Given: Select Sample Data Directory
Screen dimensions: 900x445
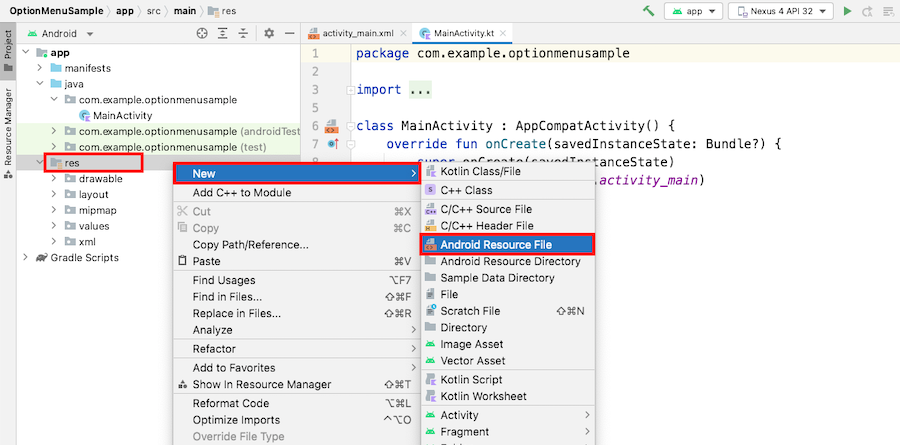Looking at the screenshot, I should pos(509,278).
